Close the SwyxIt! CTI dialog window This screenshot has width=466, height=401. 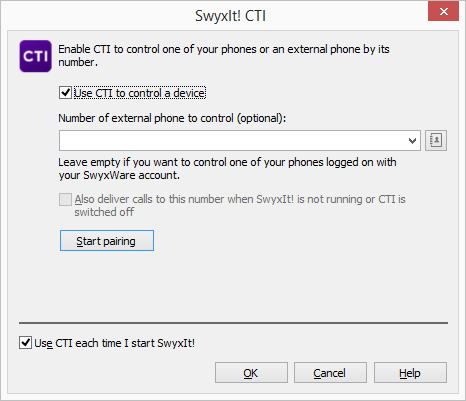click(x=444, y=12)
